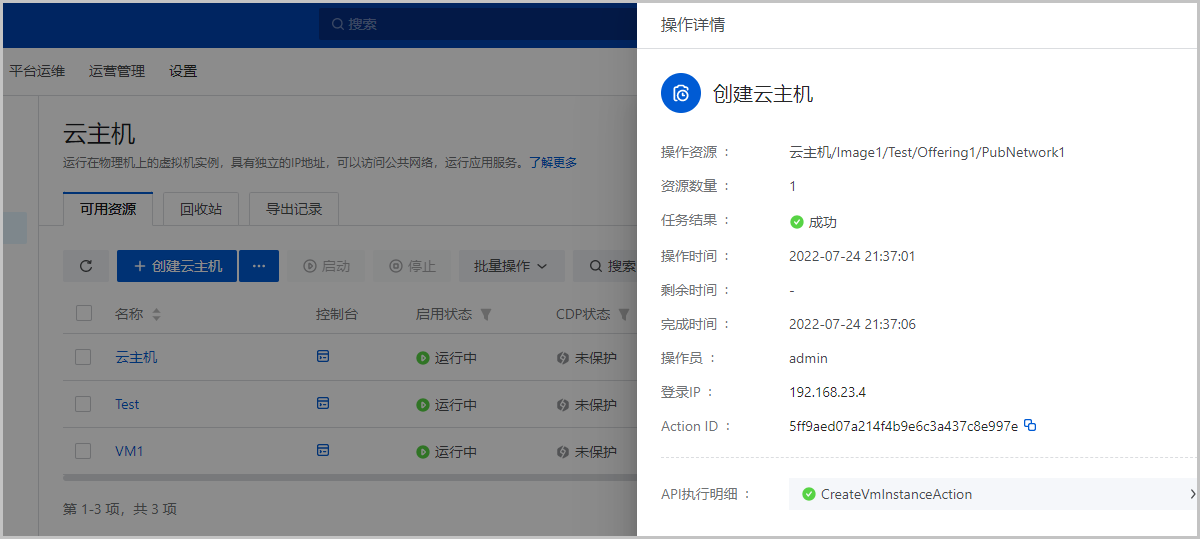Image resolution: width=1200 pixels, height=539 pixels.
Task: Copy the Action ID value
Action: point(1030,426)
